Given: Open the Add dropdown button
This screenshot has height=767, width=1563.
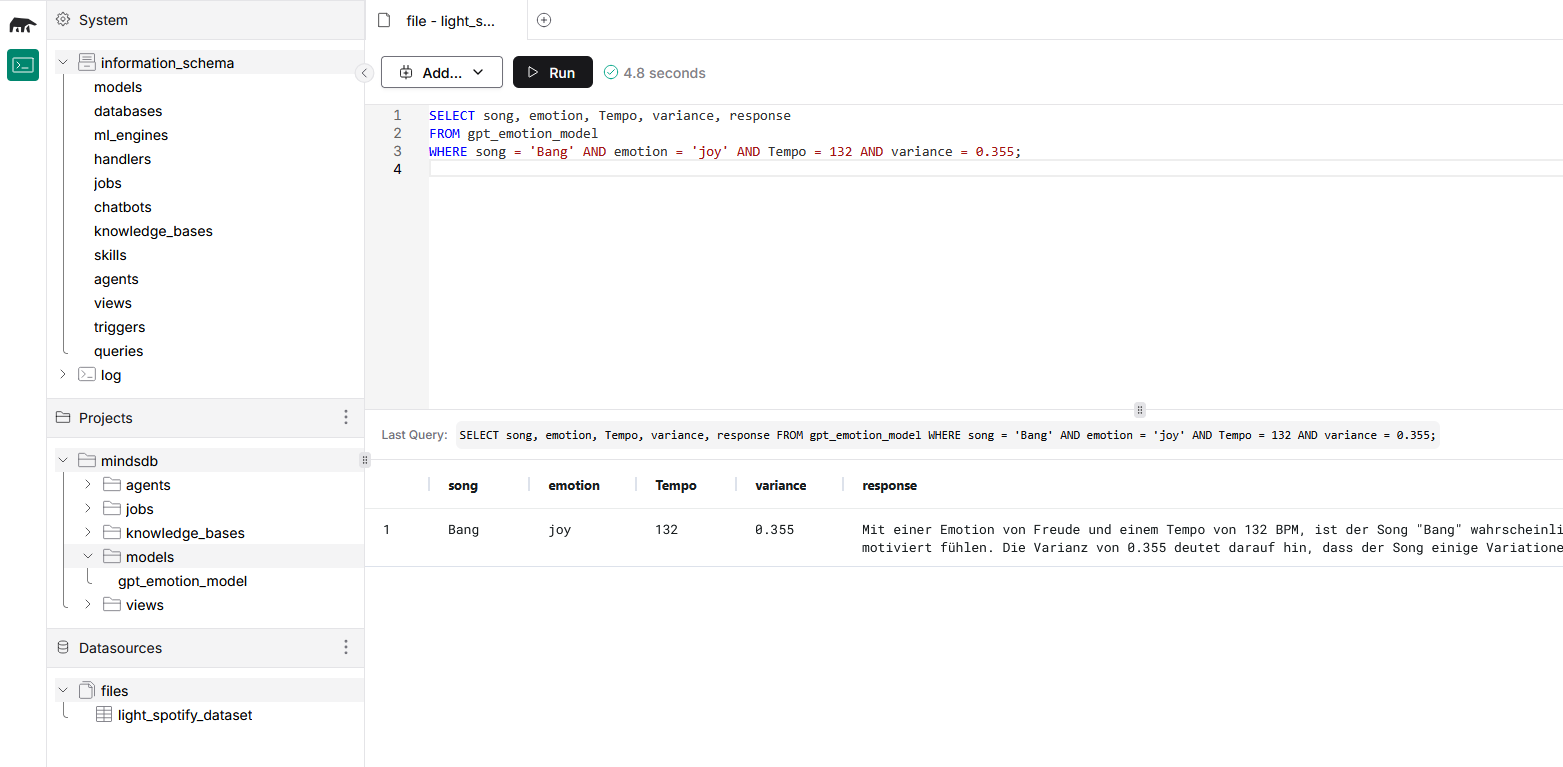Looking at the screenshot, I should [441, 72].
